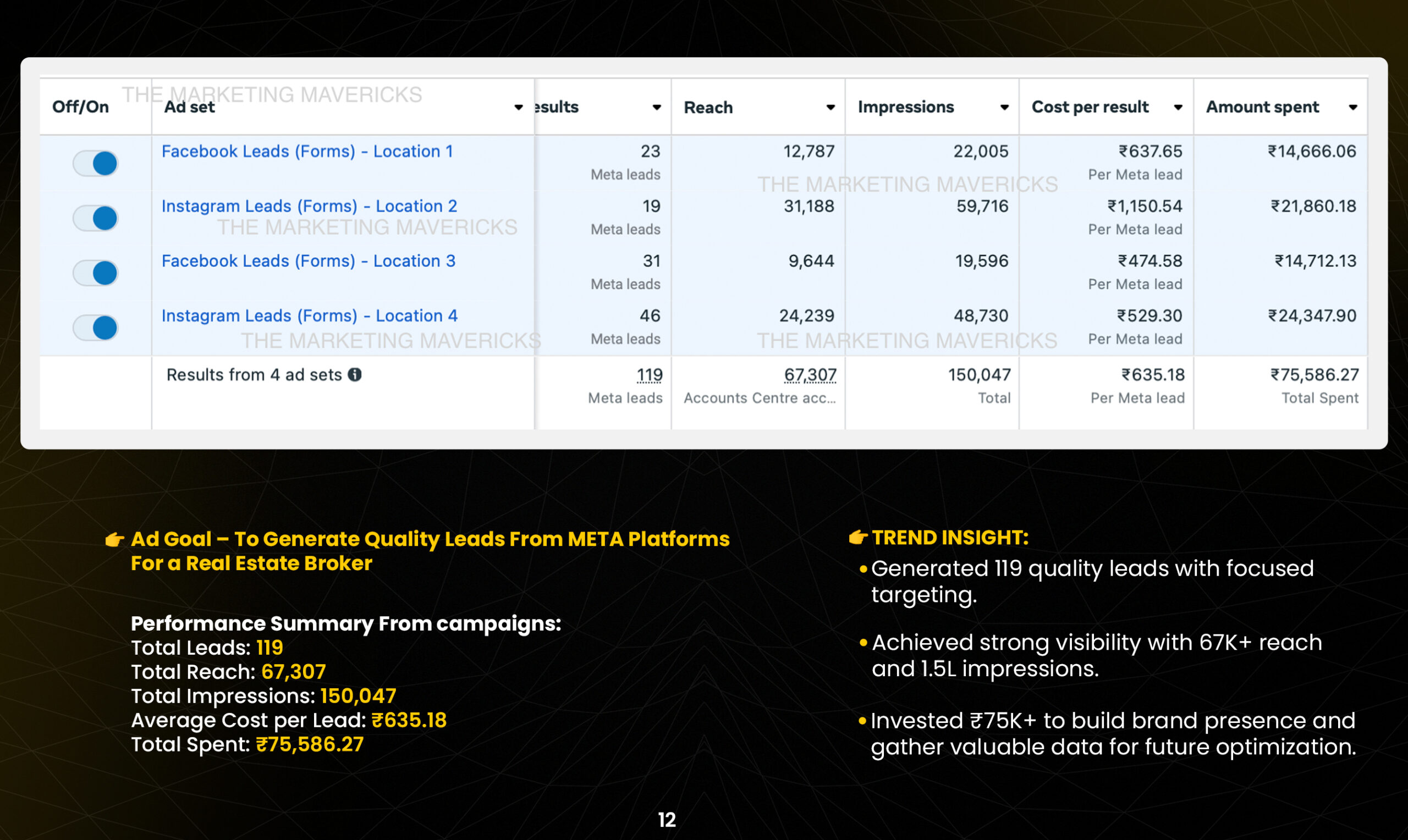1408x840 pixels.
Task: Select cost per result ₹529.30
Action: click(1149, 316)
